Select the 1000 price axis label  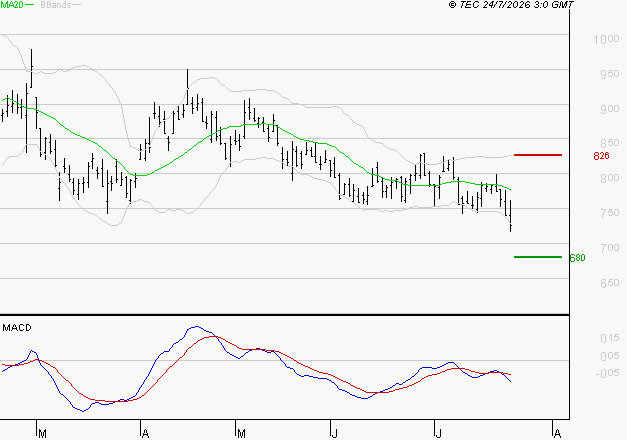606,39
